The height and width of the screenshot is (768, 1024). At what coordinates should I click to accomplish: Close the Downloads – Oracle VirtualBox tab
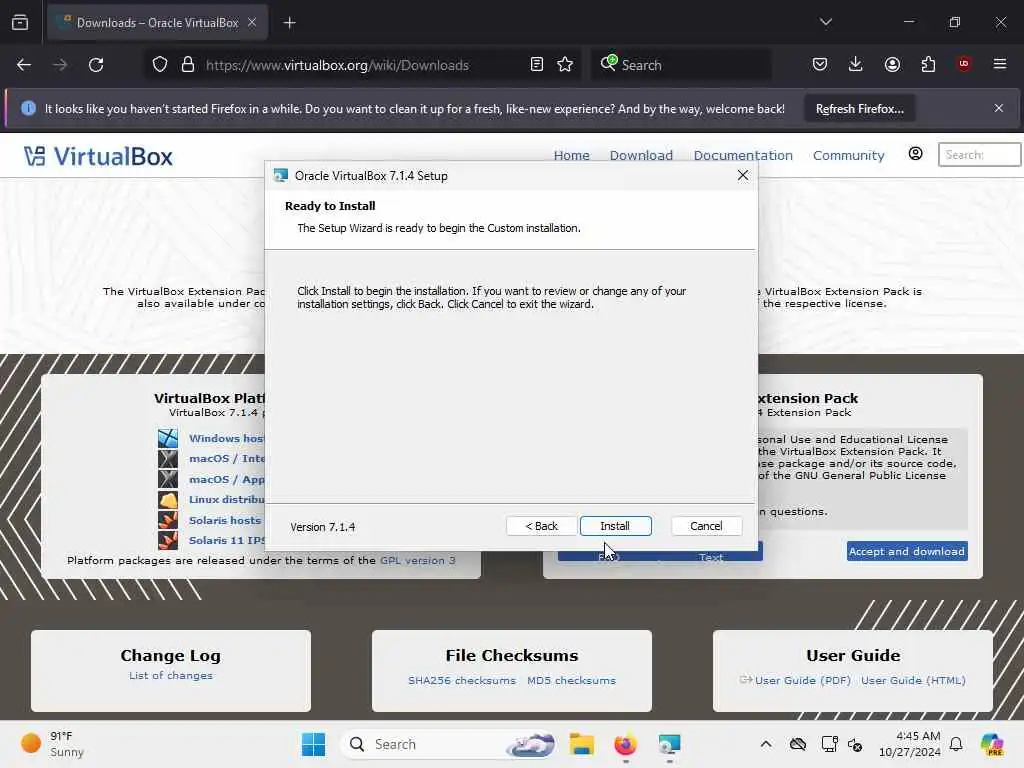pyautogui.click(x=252, y=22)
